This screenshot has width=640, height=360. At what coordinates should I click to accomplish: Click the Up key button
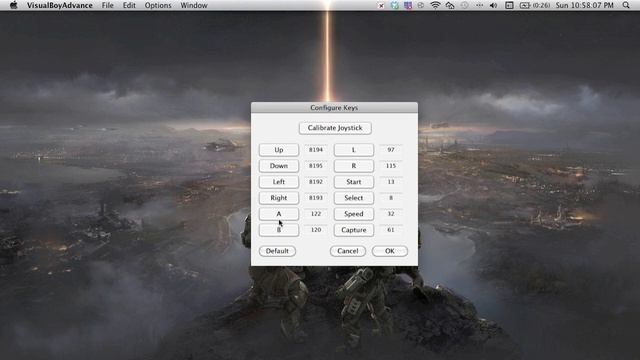(x=279, y=150)
